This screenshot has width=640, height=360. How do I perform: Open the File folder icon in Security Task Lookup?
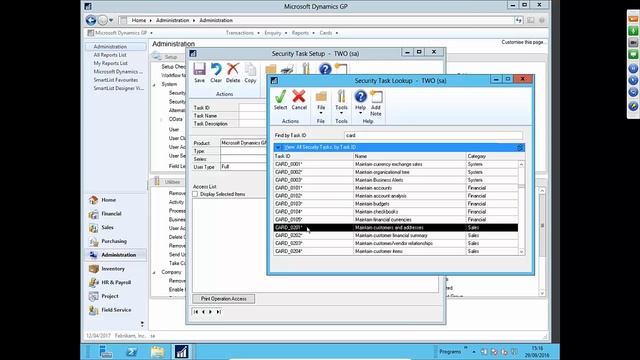tap(321, 97)
